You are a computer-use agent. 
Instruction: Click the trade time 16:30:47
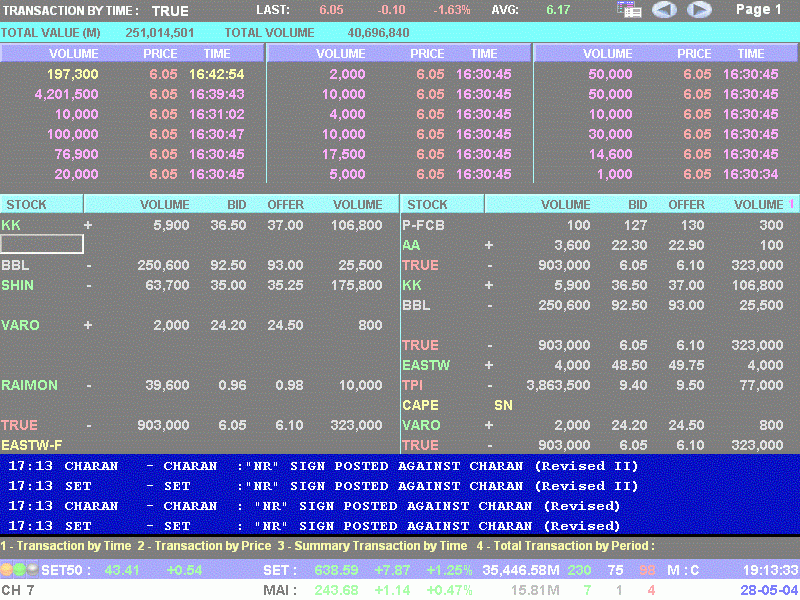[217, 134]
